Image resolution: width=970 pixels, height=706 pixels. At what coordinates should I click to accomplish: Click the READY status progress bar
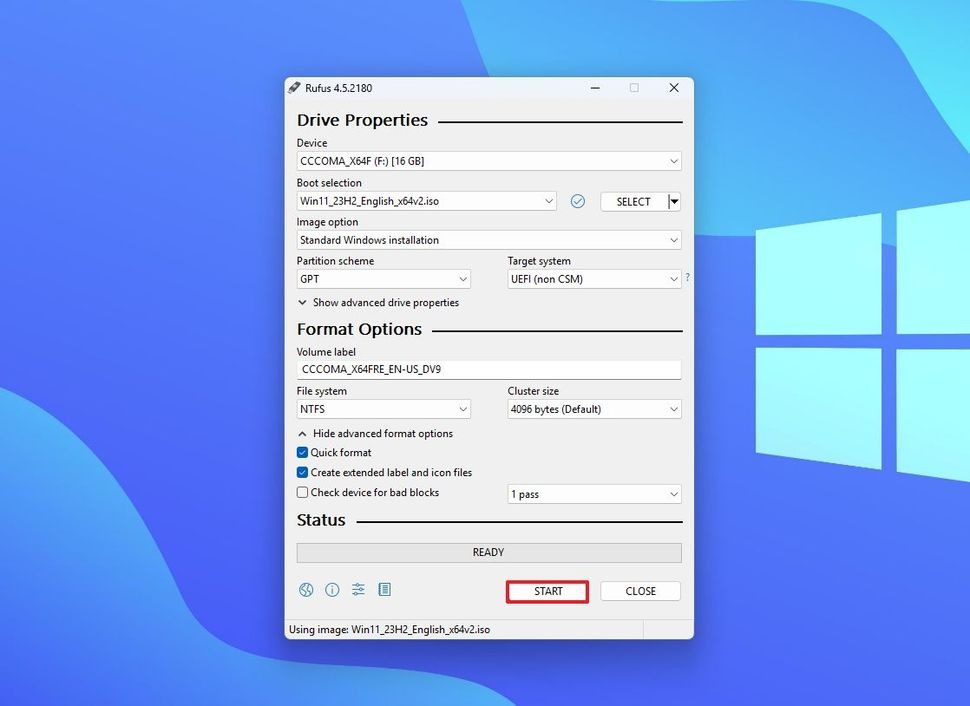[x=489, y=553]
